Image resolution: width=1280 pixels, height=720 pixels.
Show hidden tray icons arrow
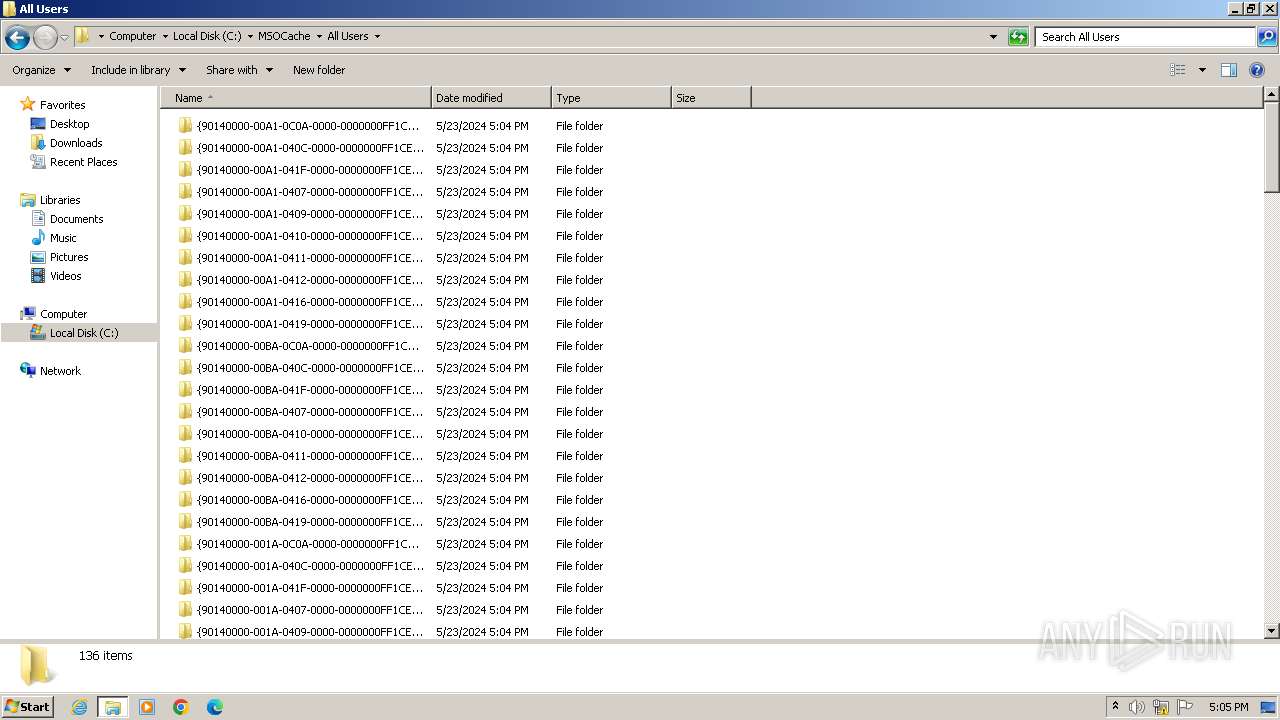1115,707
